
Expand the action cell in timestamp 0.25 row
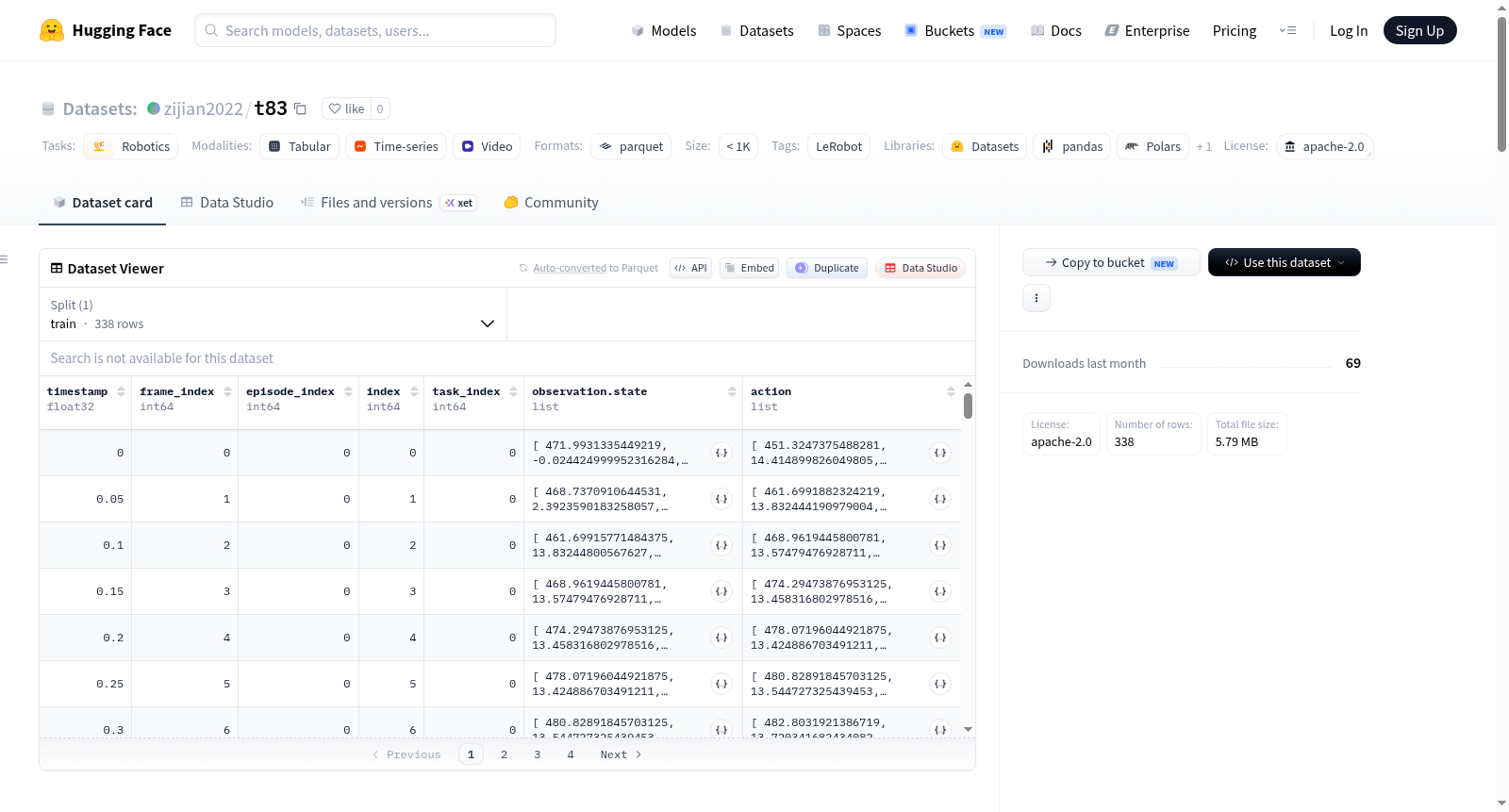[x=940, y=684]
